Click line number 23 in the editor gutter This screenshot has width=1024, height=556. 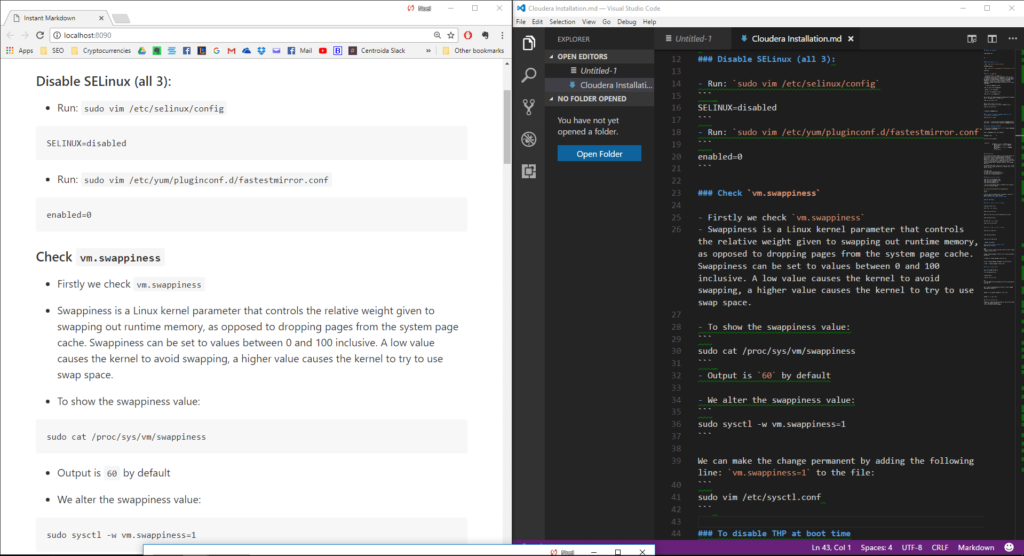[x=676, y=193]
